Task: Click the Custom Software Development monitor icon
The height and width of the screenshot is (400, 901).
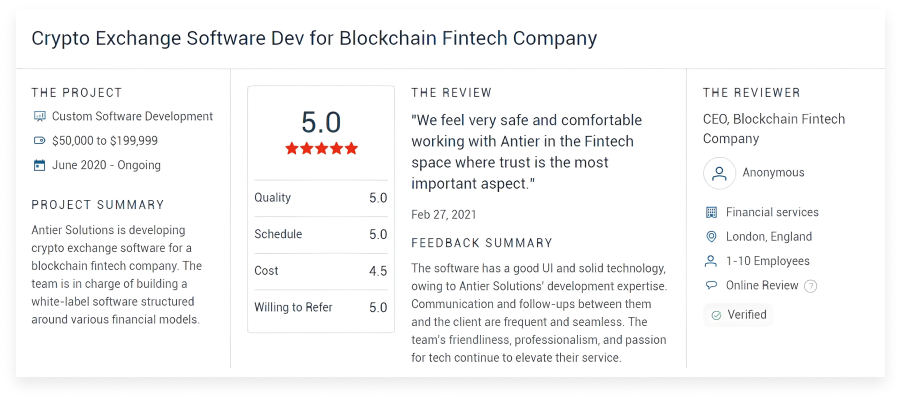Action: 39,116
